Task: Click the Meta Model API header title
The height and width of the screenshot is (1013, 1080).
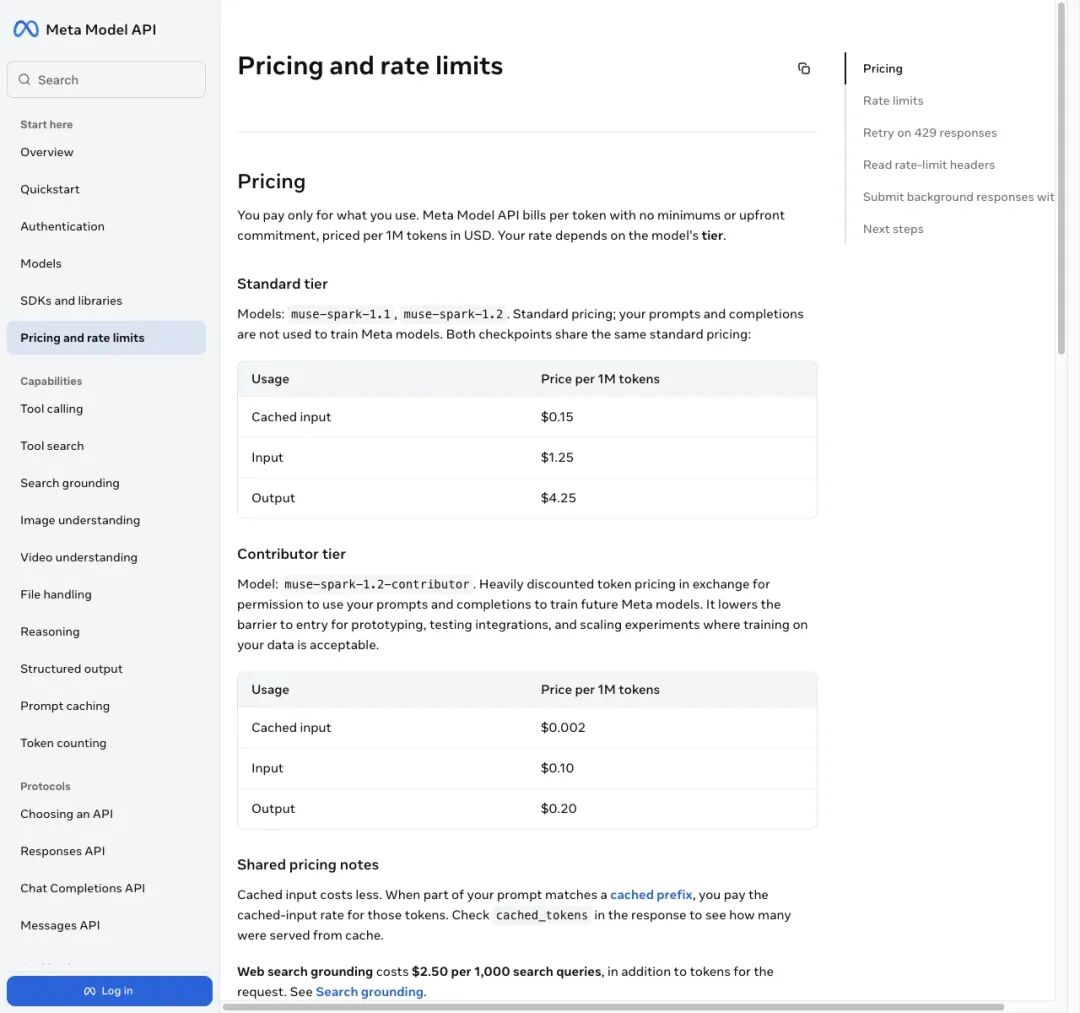Action: point(101,30)
